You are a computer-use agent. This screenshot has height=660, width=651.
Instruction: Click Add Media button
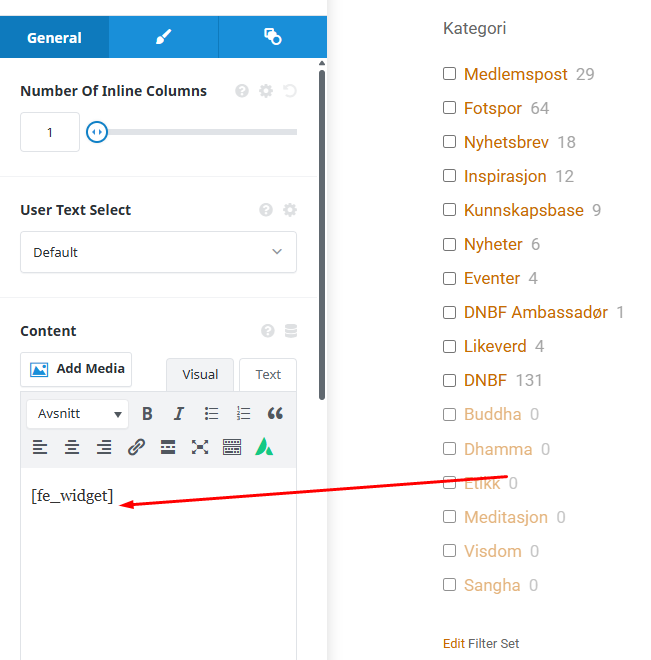click(76, 369)
